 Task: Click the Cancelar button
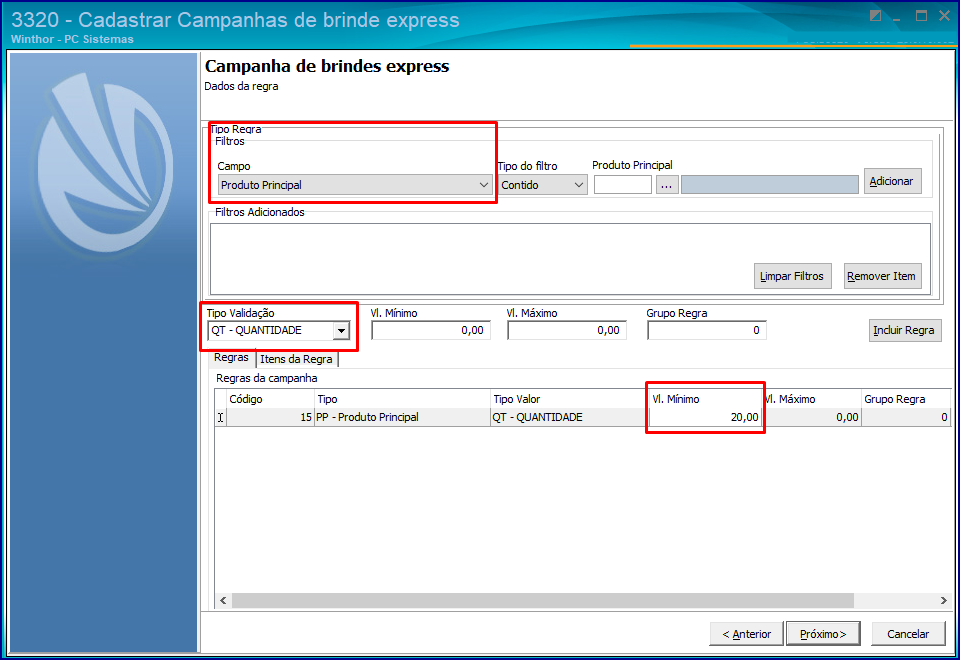908,634
